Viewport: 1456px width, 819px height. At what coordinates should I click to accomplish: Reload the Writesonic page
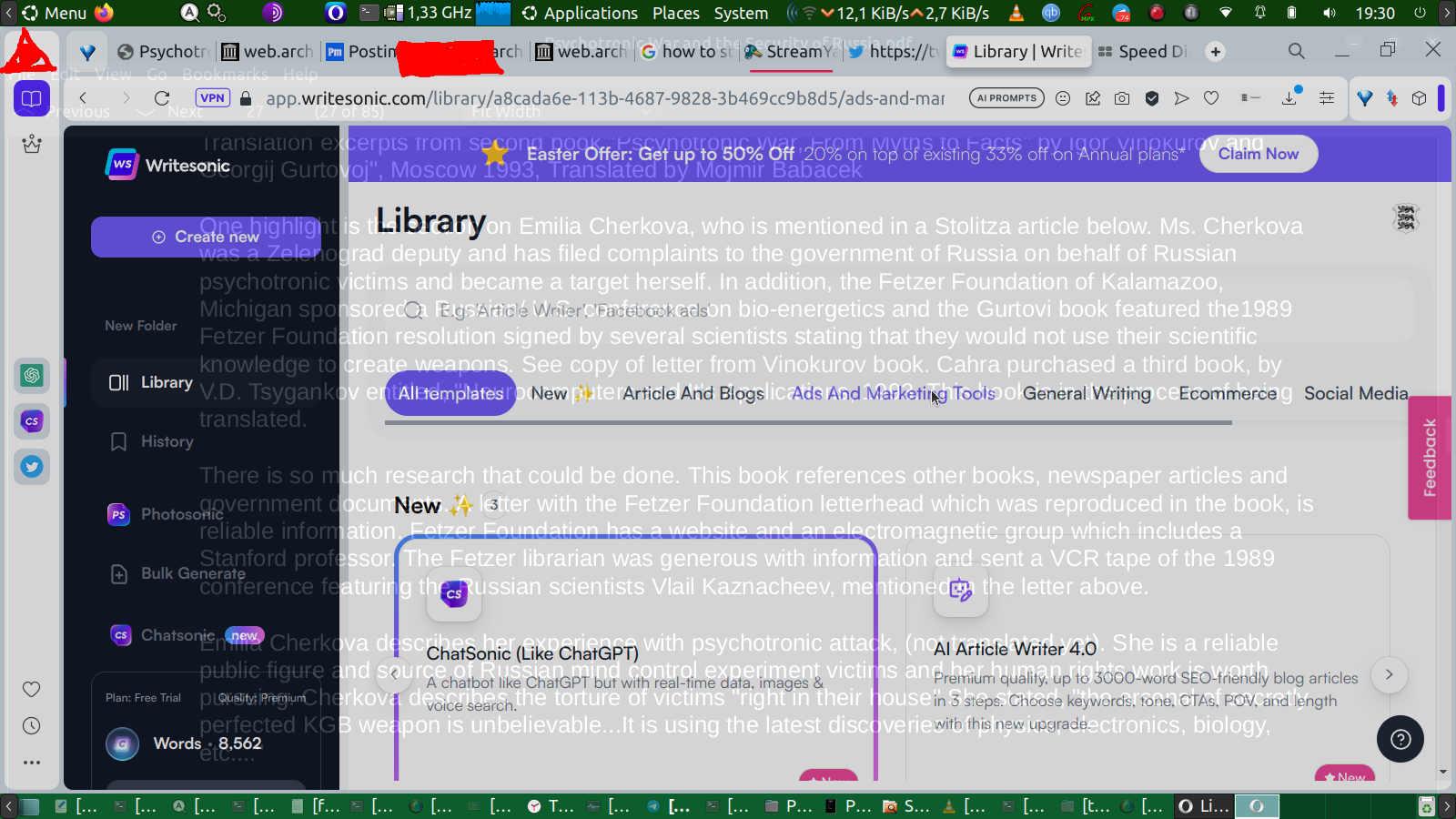coord(162,98)
